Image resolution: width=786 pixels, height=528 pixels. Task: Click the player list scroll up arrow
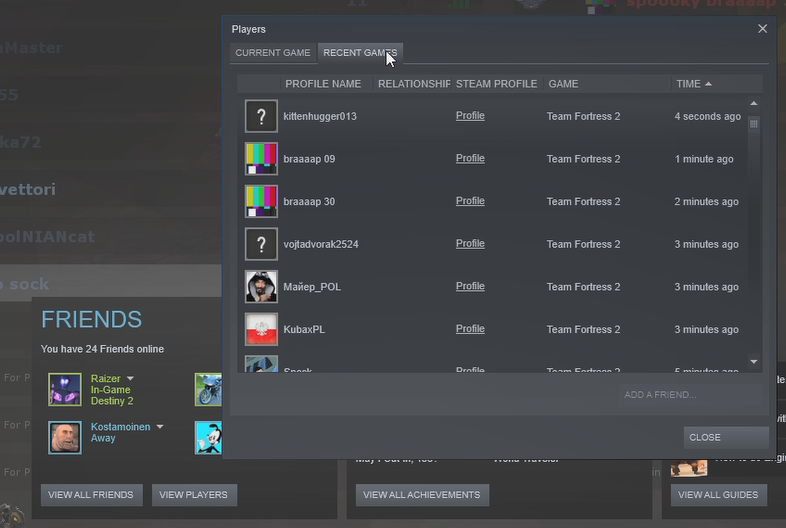tap(754, 103)
